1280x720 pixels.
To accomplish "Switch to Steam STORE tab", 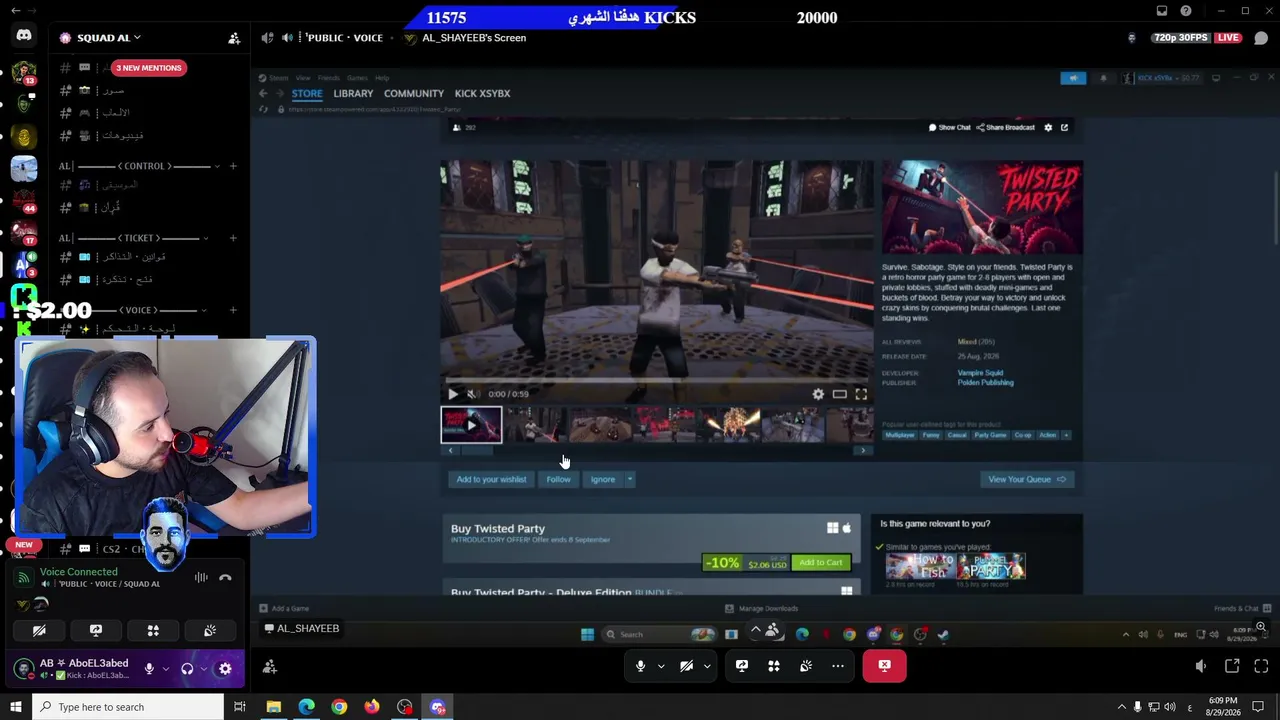I will tap(307, 94).
